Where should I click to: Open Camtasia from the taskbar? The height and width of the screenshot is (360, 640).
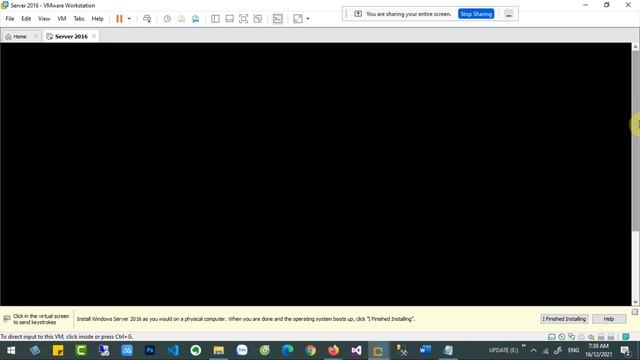point(81,350)
